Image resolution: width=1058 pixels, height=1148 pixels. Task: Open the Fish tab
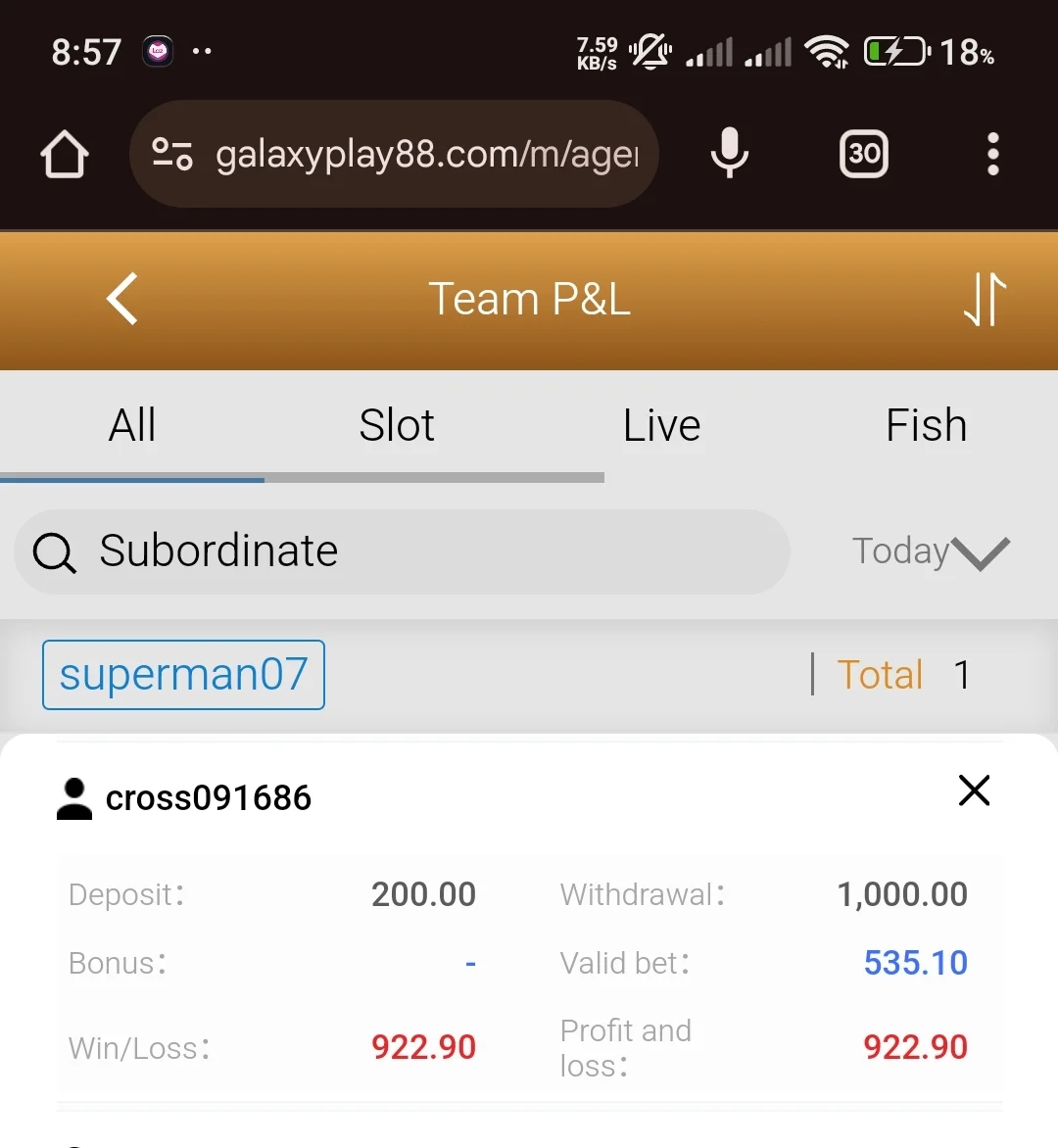coord(926,425)
